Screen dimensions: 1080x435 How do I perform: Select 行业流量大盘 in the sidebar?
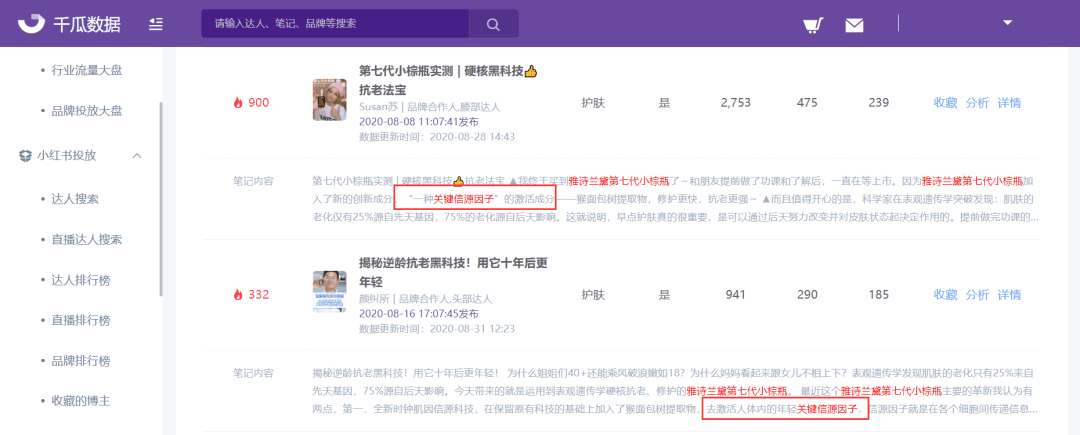click(x=87, y=70)
